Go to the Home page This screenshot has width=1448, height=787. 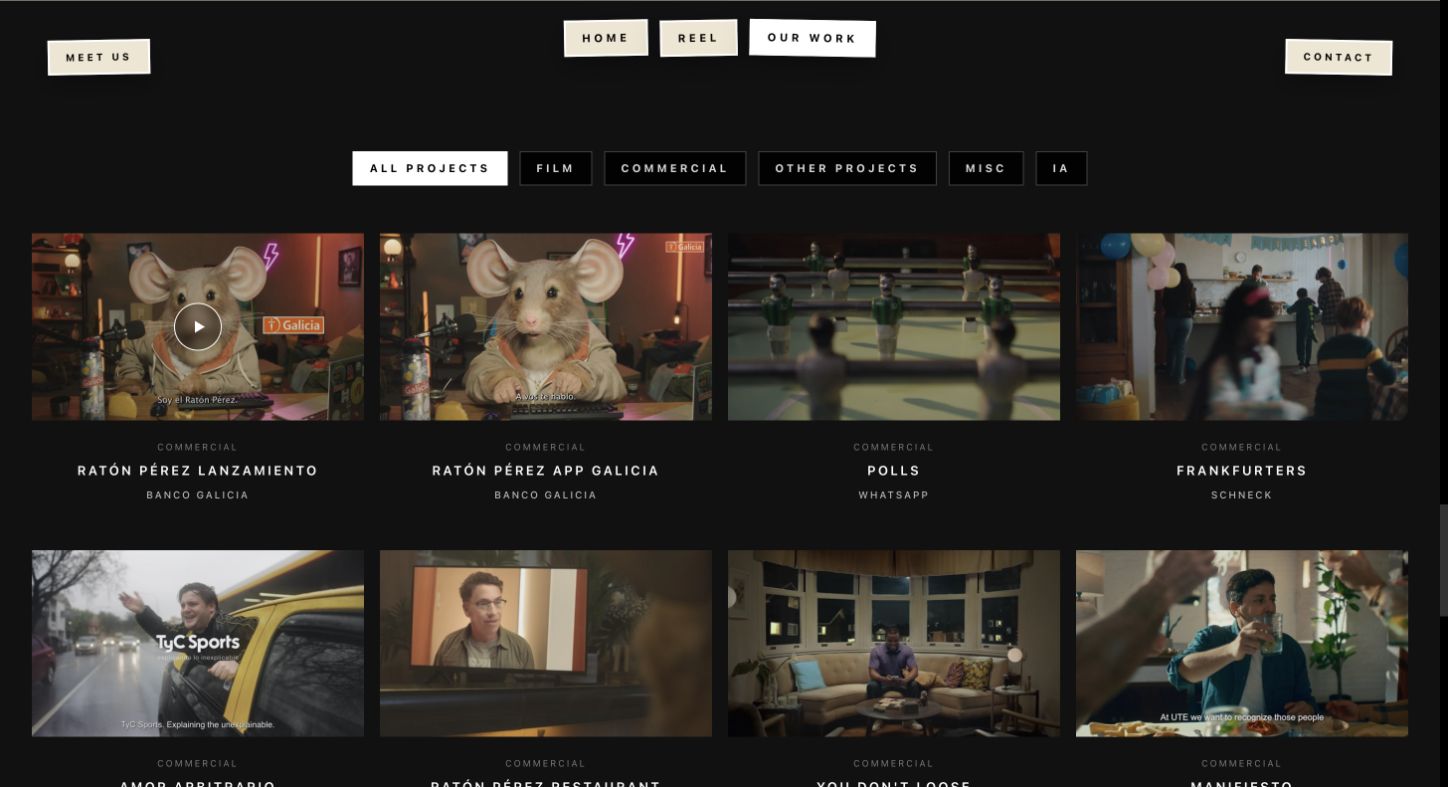tap(605, 38)
